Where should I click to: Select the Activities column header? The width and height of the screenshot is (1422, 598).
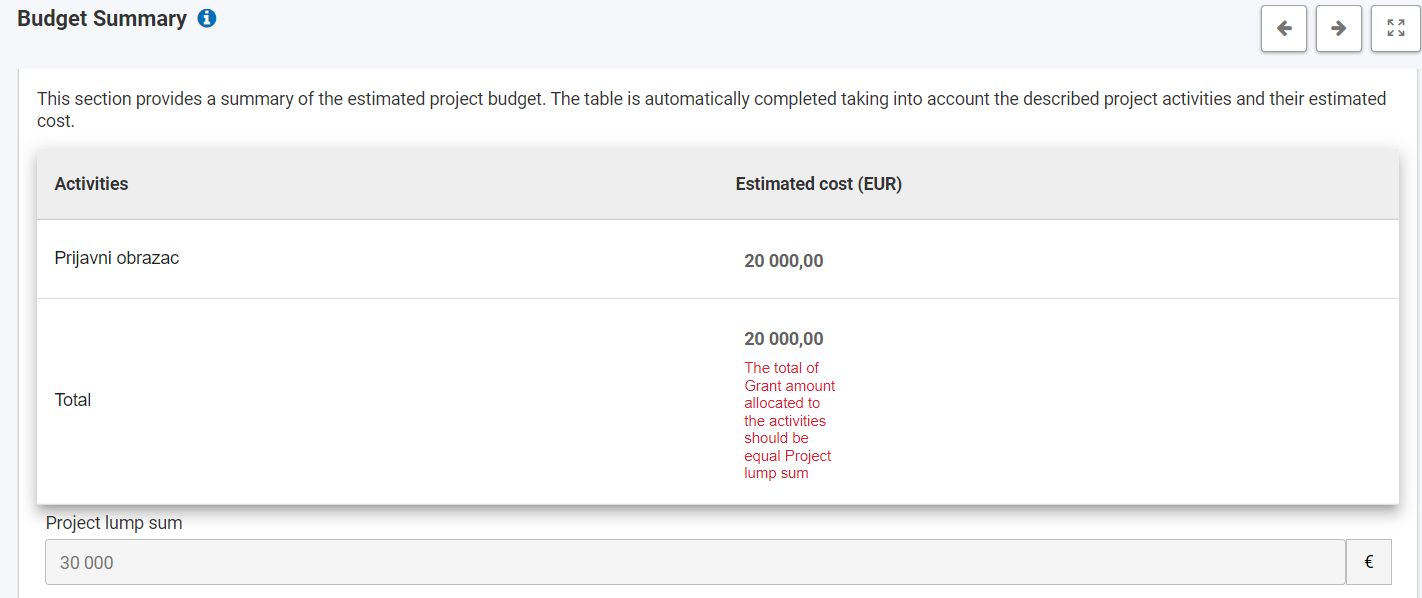click(91, 184)
